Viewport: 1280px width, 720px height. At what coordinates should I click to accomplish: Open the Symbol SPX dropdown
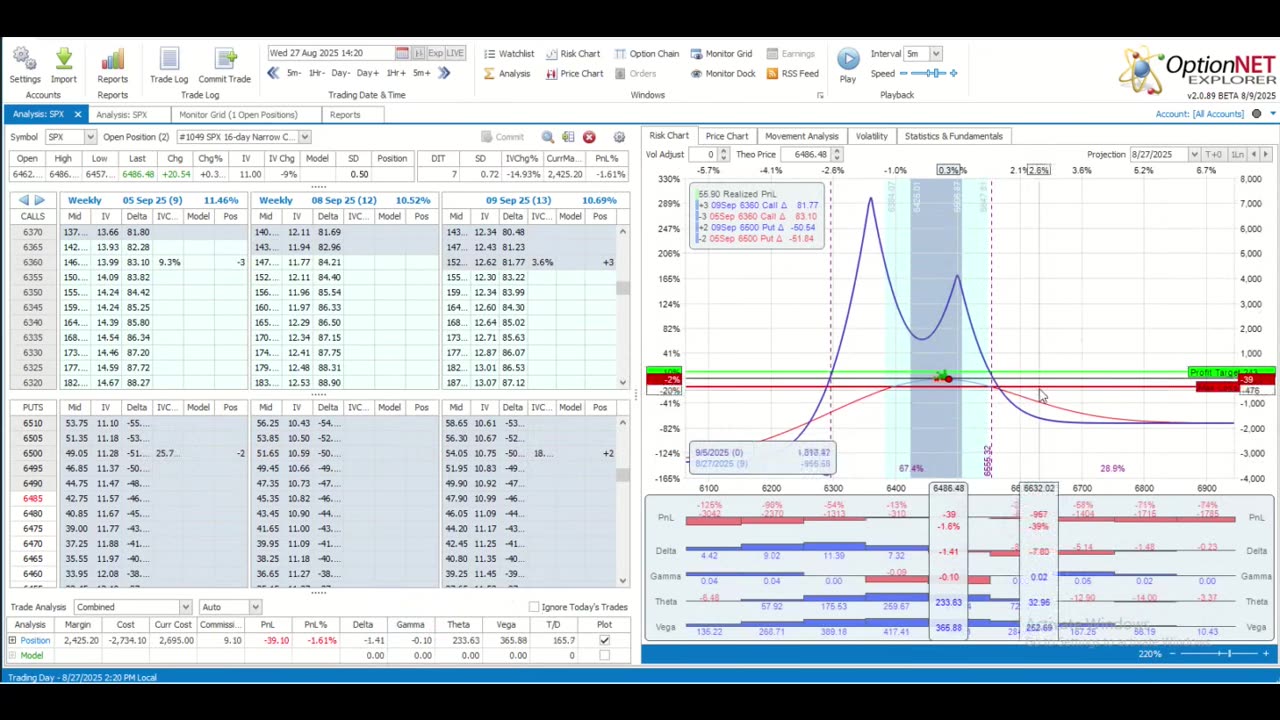click(90, 137)
